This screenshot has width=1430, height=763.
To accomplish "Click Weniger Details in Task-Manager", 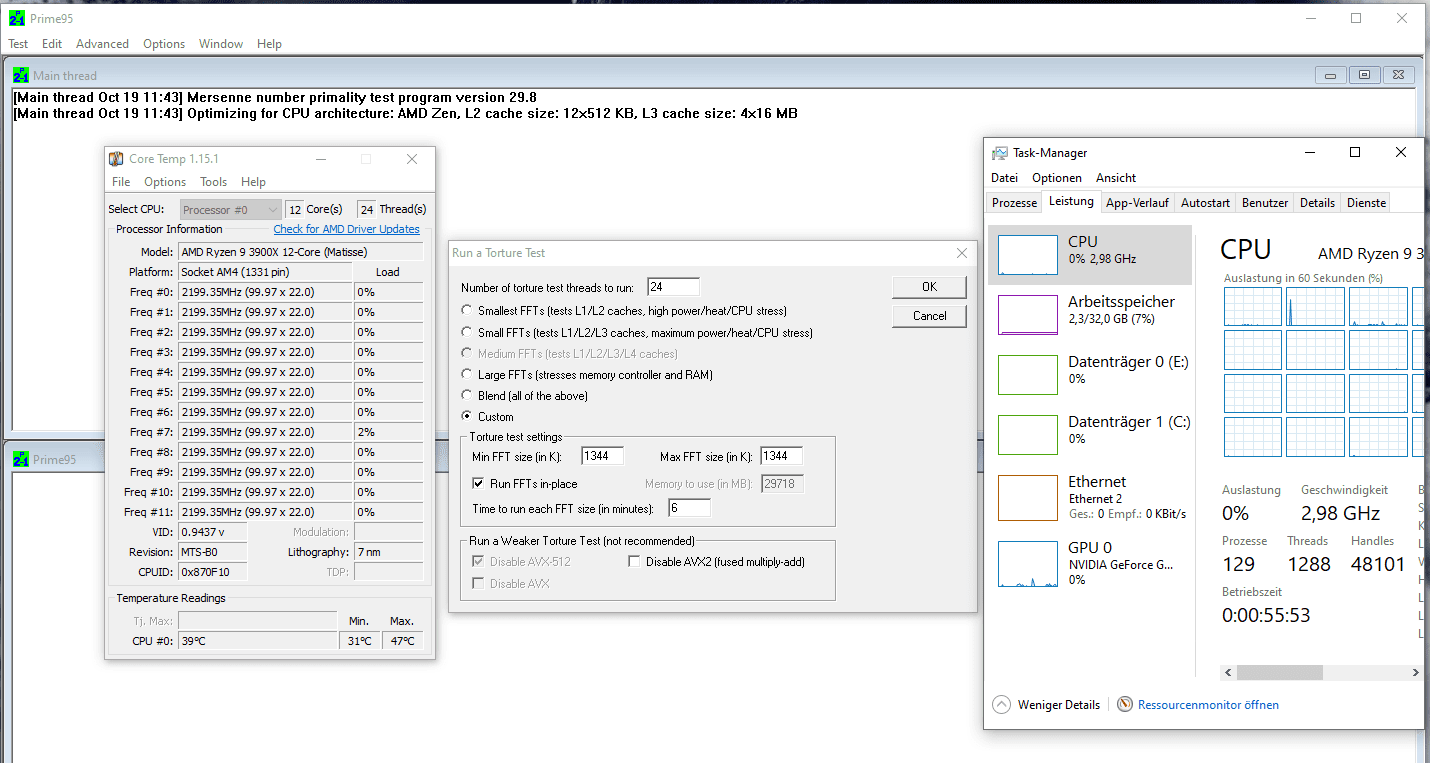I will [x=1058, y=705].
